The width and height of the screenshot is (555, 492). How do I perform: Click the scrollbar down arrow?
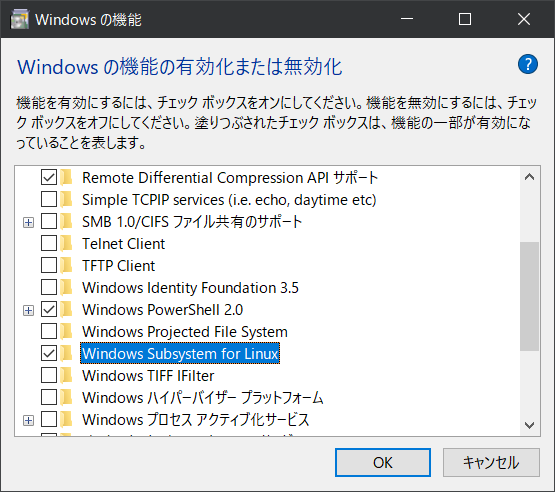(530, 425)
